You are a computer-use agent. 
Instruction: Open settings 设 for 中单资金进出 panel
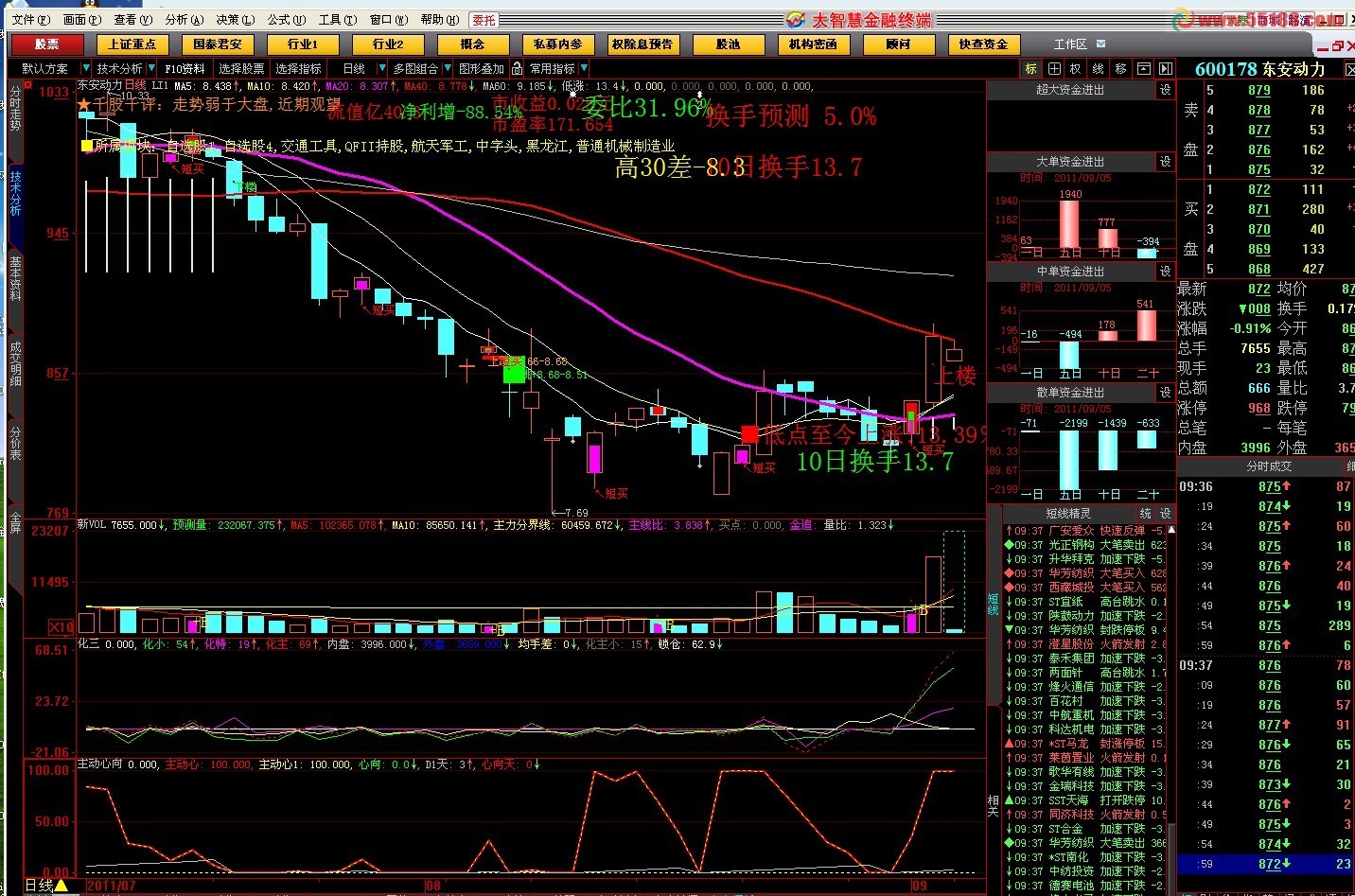coord(1166,272)
